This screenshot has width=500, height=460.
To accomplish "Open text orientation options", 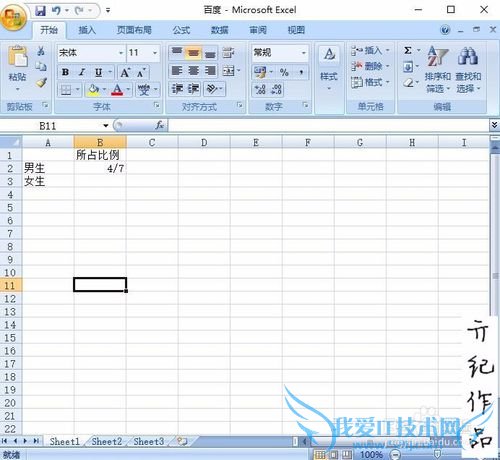I will [x=213, y=89].
